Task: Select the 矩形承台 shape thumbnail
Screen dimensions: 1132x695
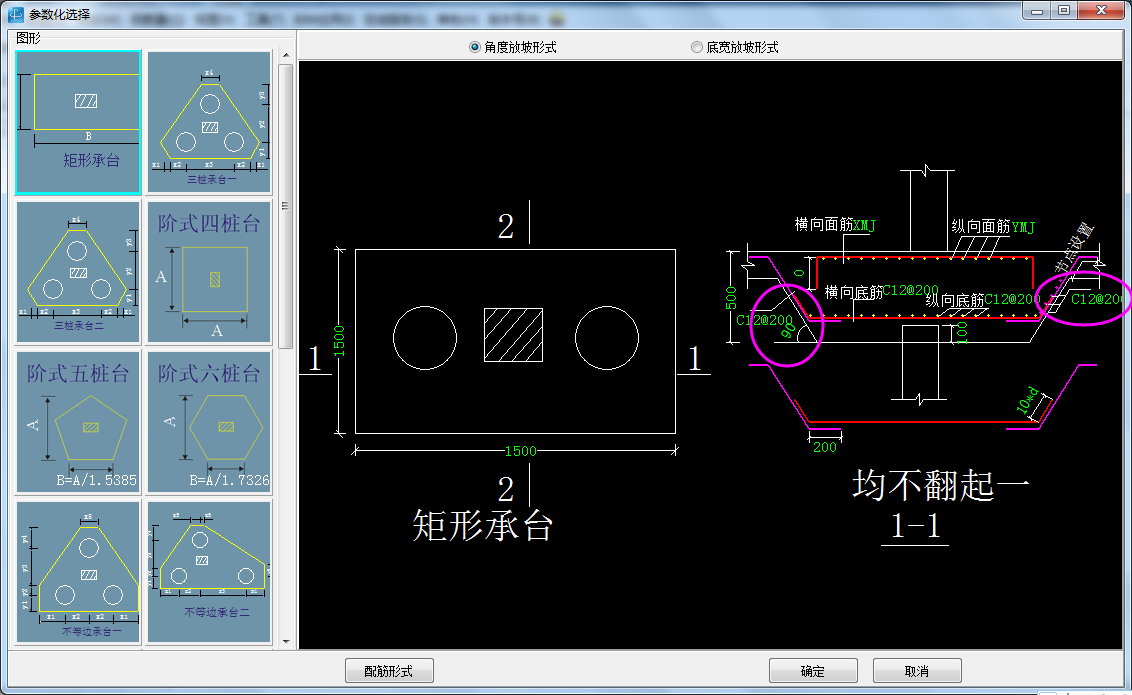Action: point(78,122)
